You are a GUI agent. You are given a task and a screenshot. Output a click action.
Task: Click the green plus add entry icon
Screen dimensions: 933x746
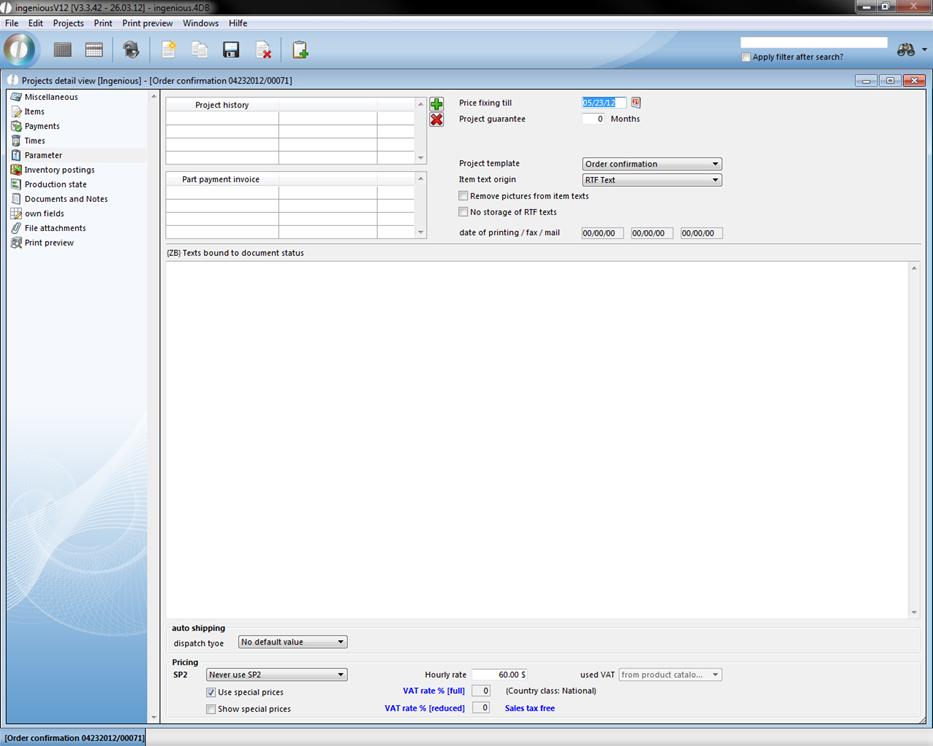(x=436, y=104)
